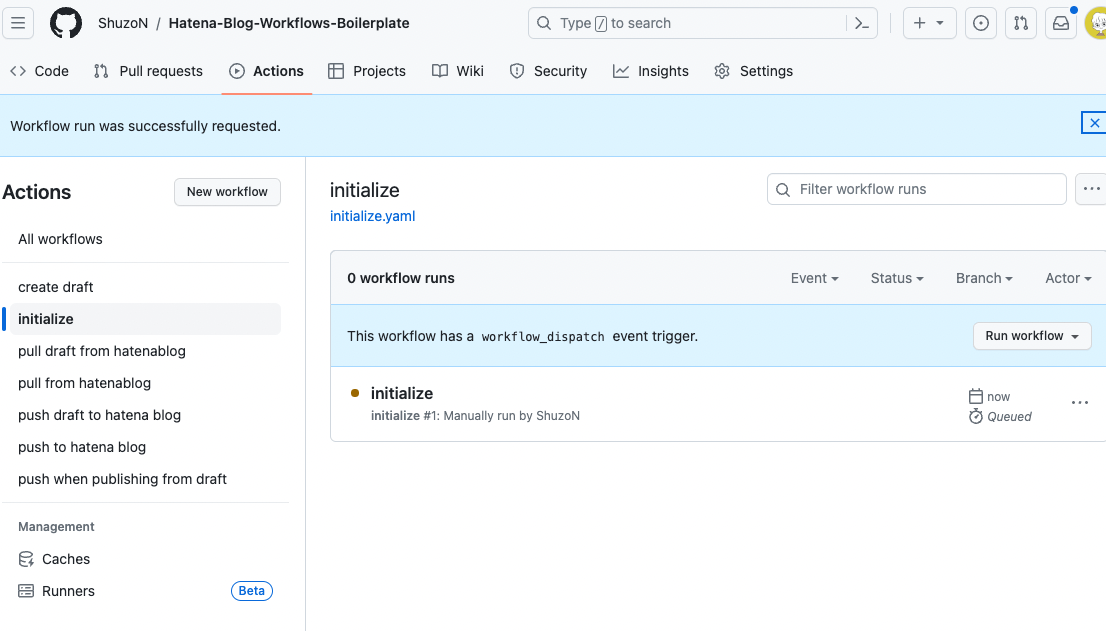Open the Issues icon in header
The height and width of the screenshot is (631, 1106).
coord(980,23)
